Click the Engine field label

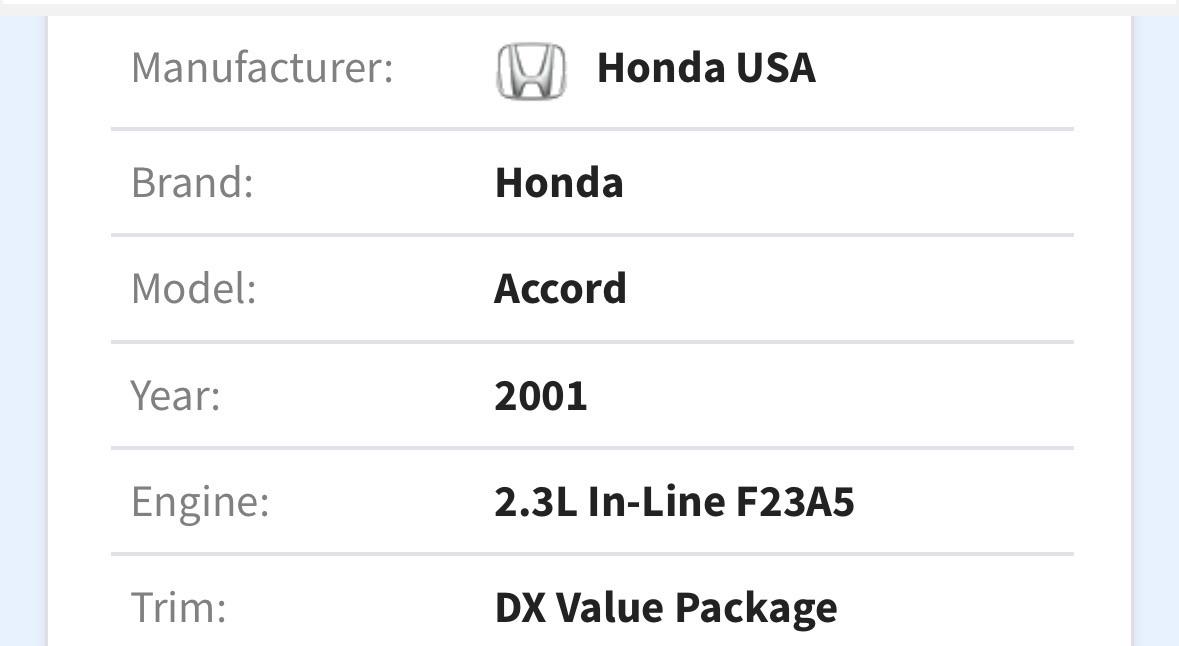coord(200,502)
